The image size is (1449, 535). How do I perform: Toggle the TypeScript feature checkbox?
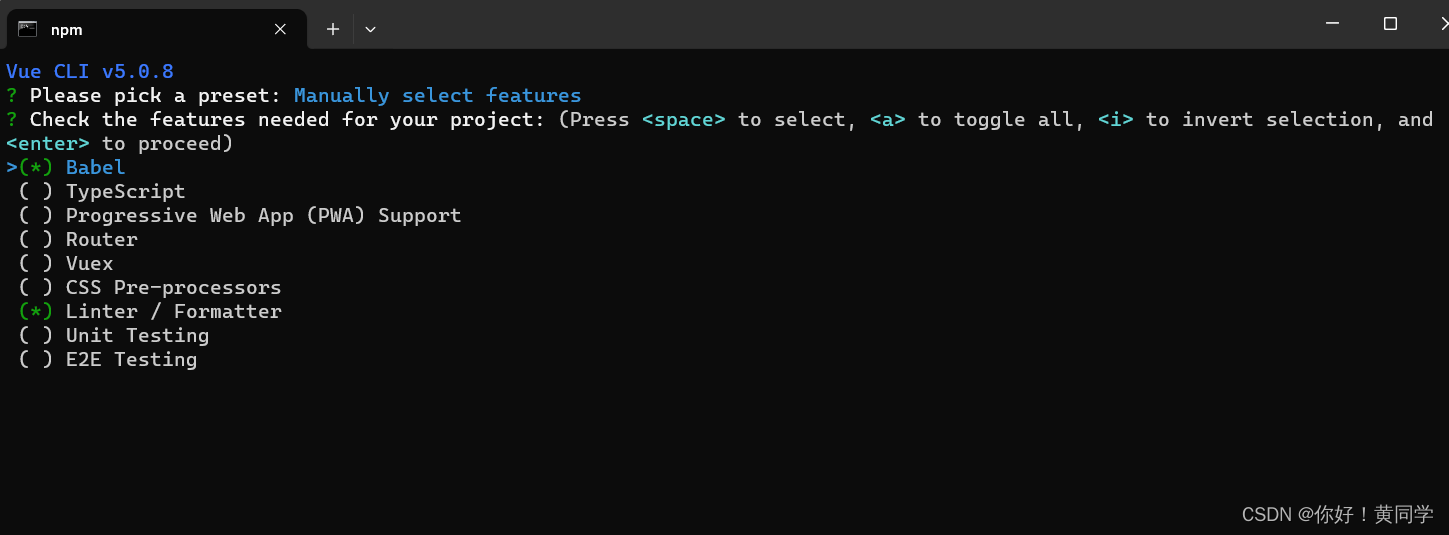click(36, 191)
